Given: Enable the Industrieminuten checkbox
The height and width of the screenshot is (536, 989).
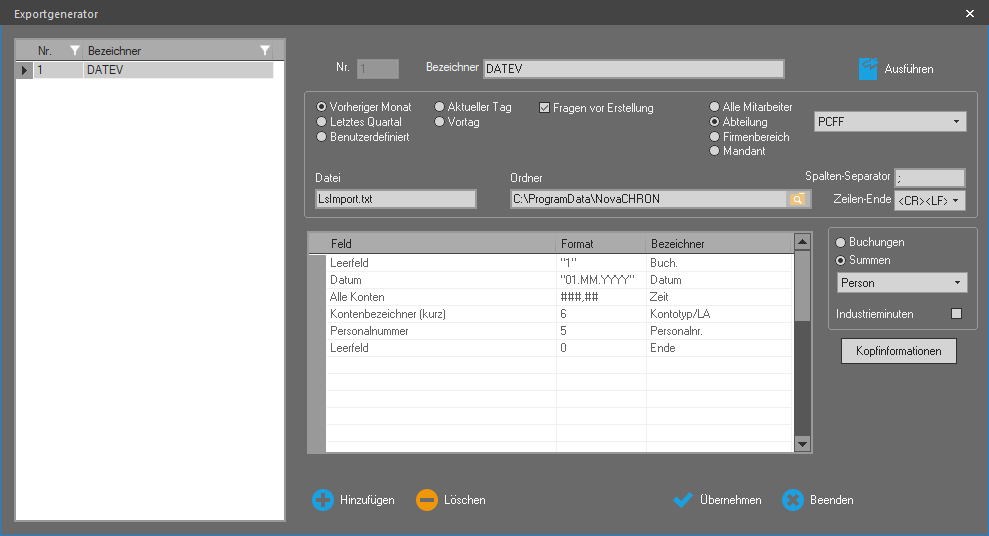Looking at the screenshot, I should pyautogui.click(x=956, y=314).
